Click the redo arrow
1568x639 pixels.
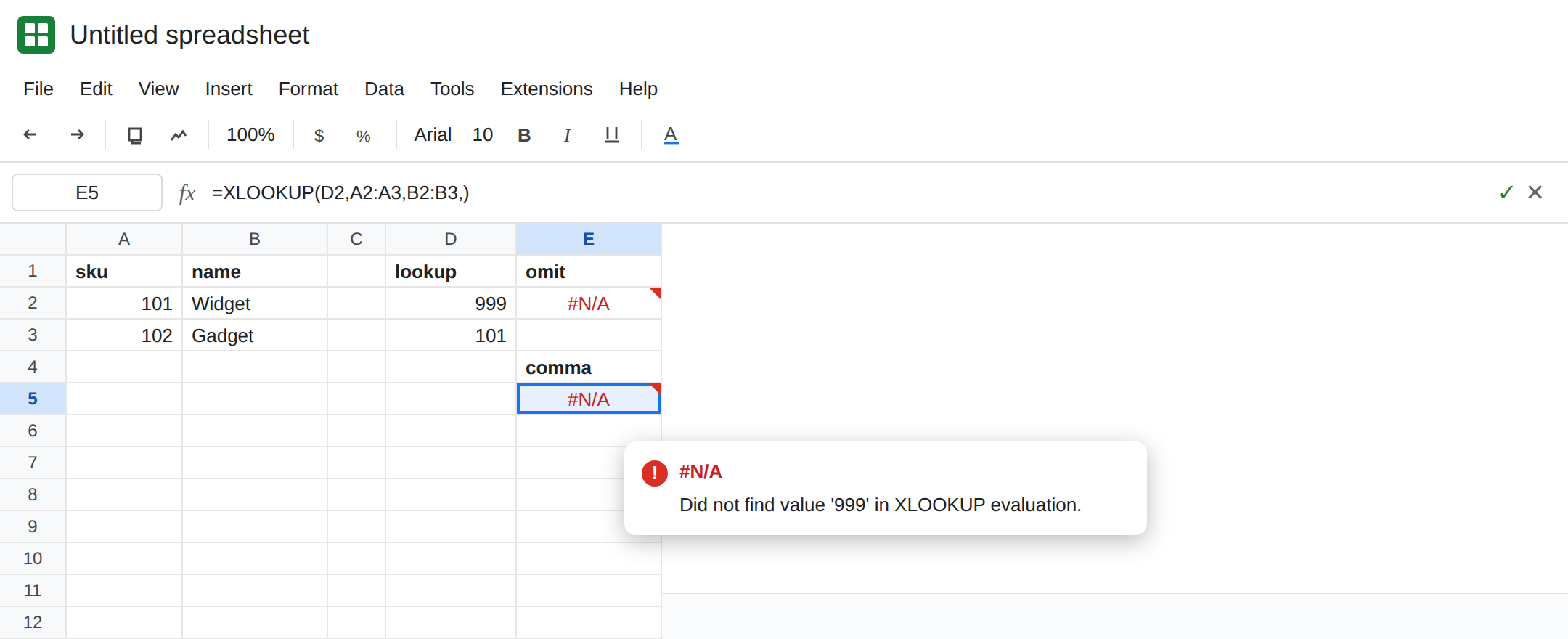(77, 134)
